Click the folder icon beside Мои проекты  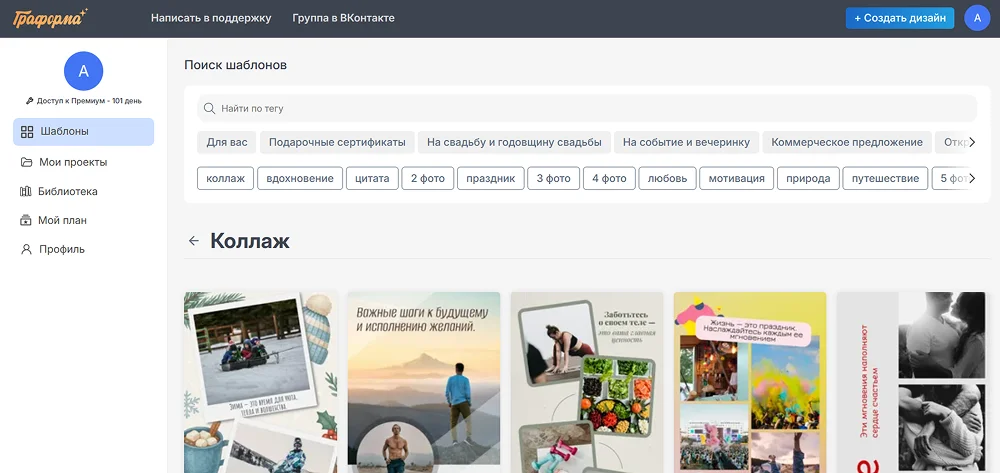coord(26,162)
